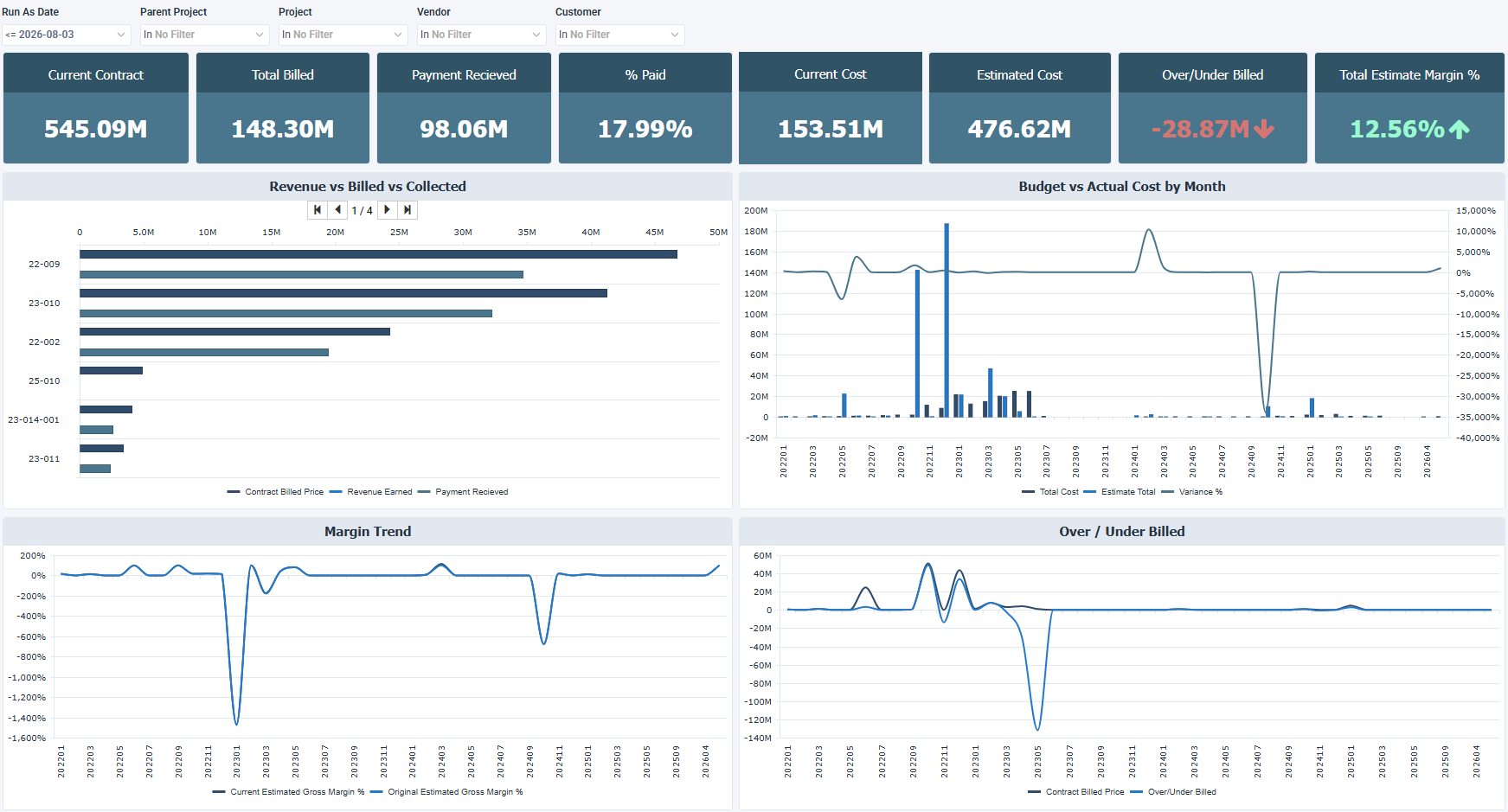Screen dimensions: 1508x812
Task: Select project label 23-010
Action: tap(44, 304)
